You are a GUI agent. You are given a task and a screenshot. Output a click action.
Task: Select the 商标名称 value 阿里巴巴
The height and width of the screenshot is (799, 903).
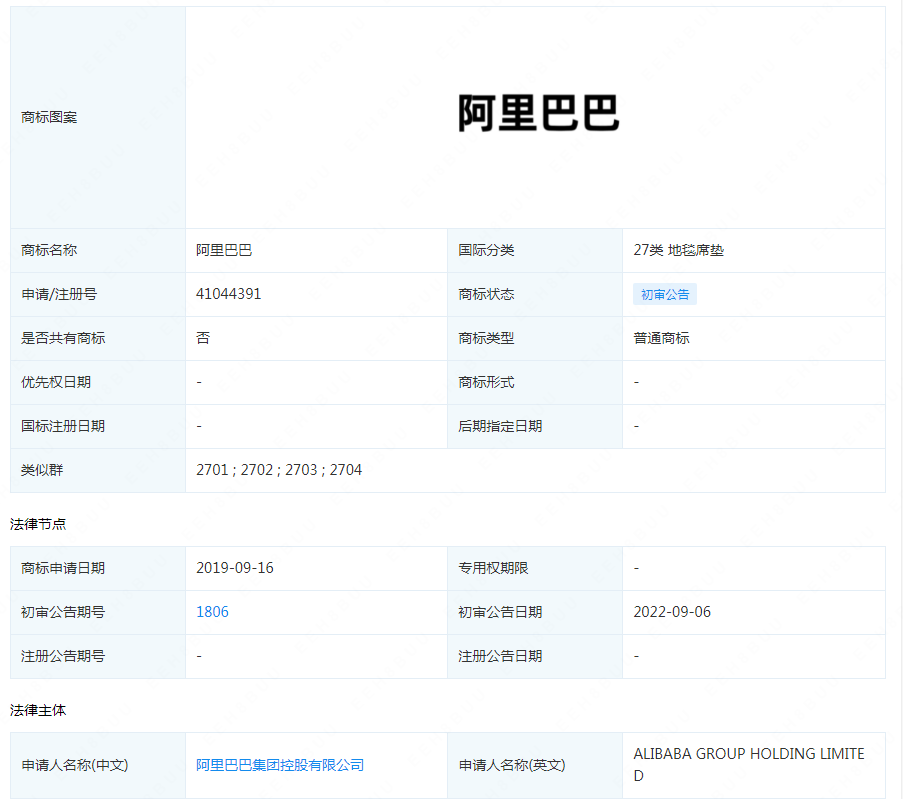pyautogui.click(x=224, y=250)
